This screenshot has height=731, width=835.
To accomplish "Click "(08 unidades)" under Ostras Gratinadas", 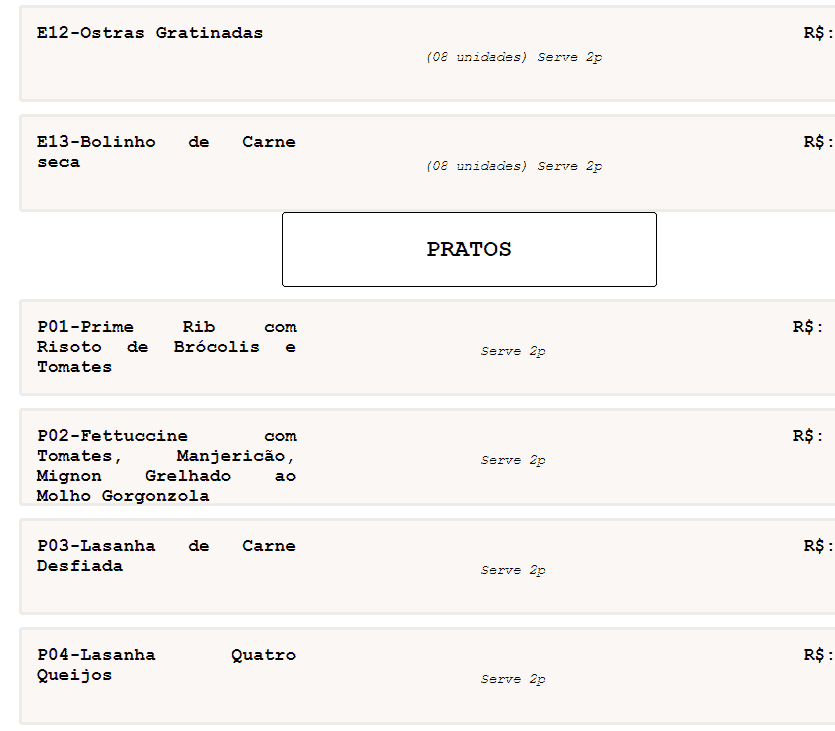I will [477, 57].
